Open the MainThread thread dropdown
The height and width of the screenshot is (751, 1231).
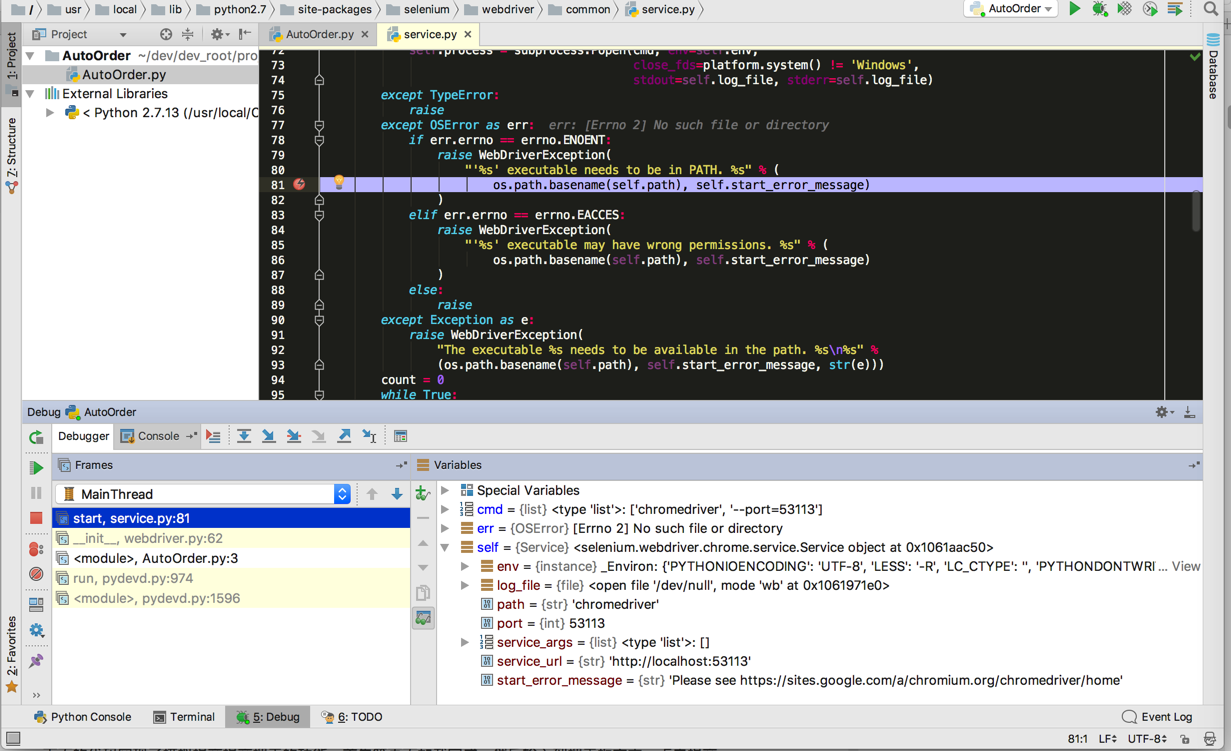(342, 494)
